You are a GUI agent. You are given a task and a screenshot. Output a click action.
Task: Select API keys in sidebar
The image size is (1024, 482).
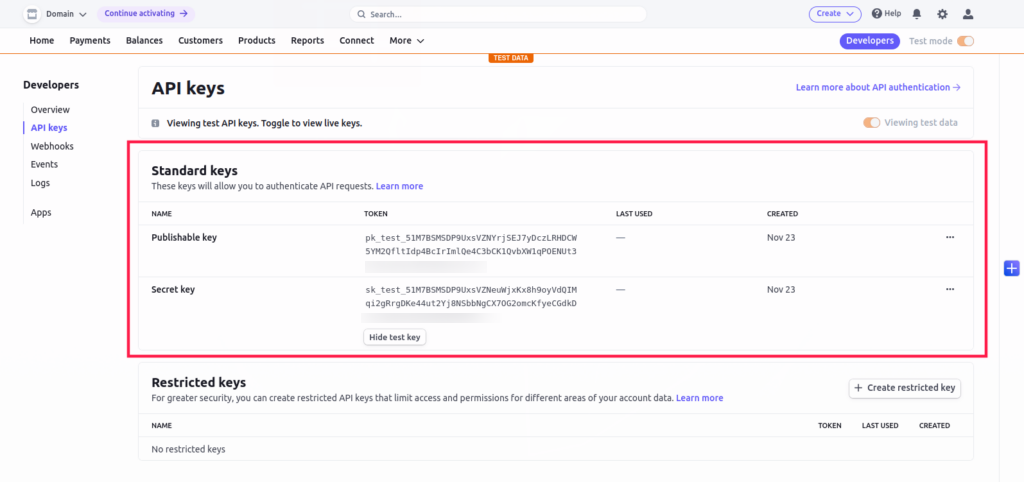coord(49,128)
